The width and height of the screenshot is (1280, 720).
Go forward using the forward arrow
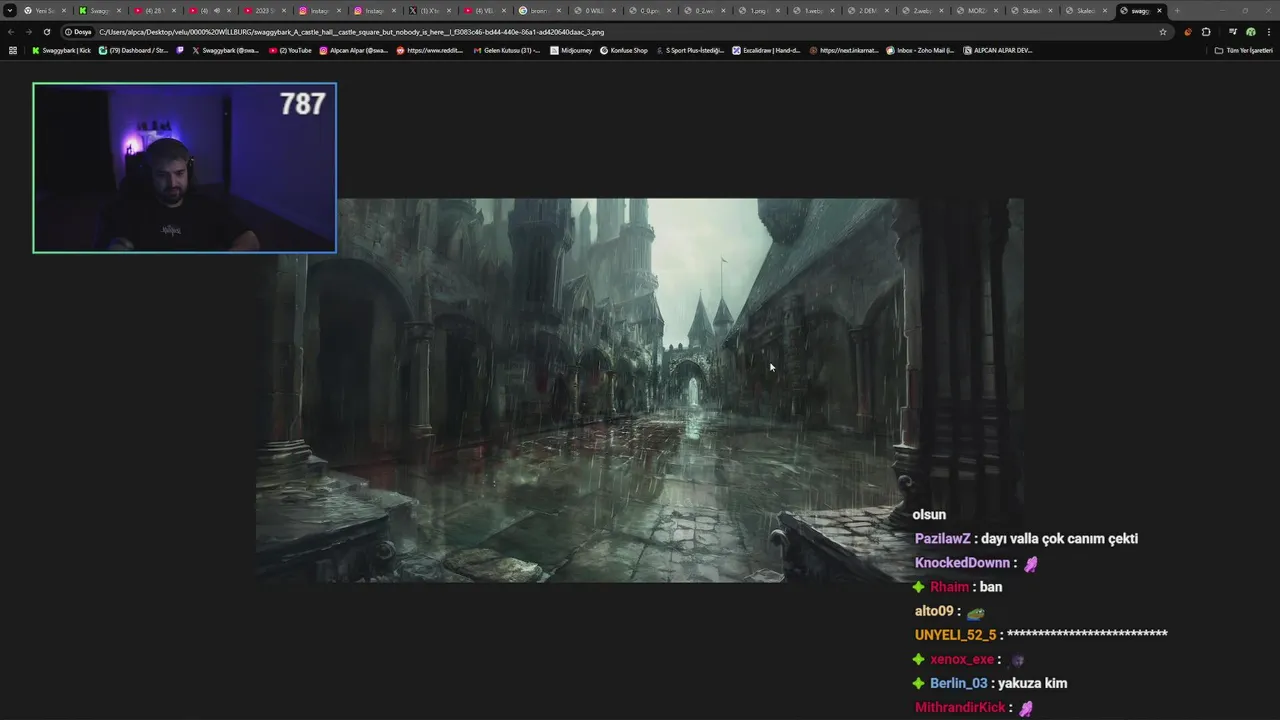pyautogui.click(x=28, y=32)
